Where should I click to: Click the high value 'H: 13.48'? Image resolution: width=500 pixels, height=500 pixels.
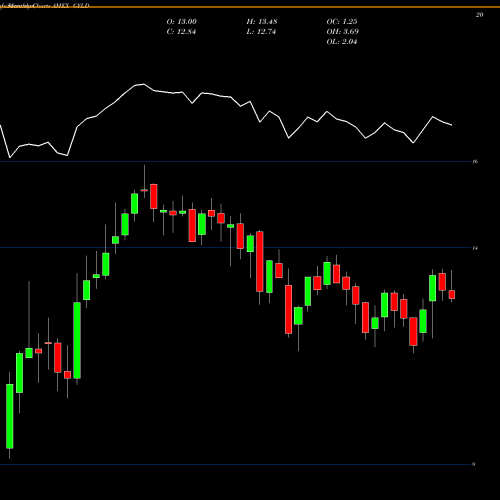pos(262,22)
